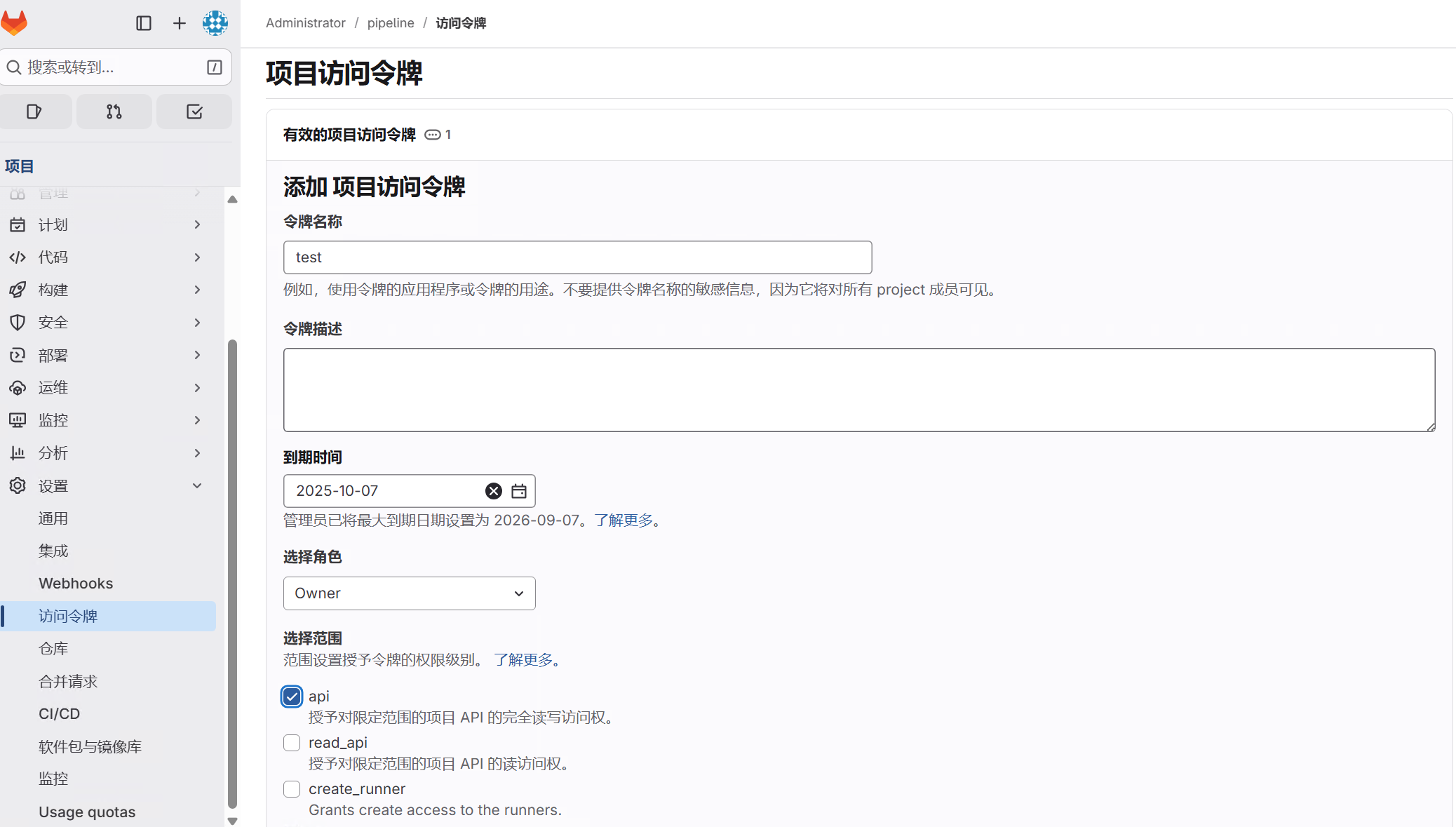Open CI/CD settings page
Viewport: 1456px width, 827px height.
[60, 713]
